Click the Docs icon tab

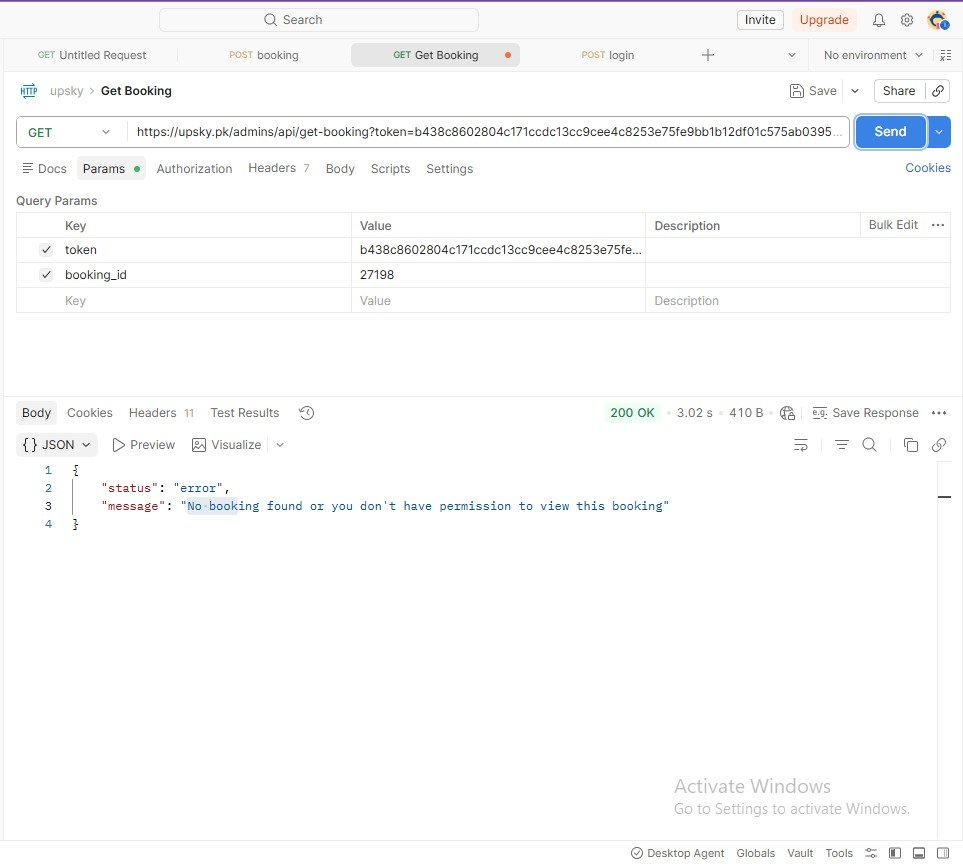tap(44, 168)
